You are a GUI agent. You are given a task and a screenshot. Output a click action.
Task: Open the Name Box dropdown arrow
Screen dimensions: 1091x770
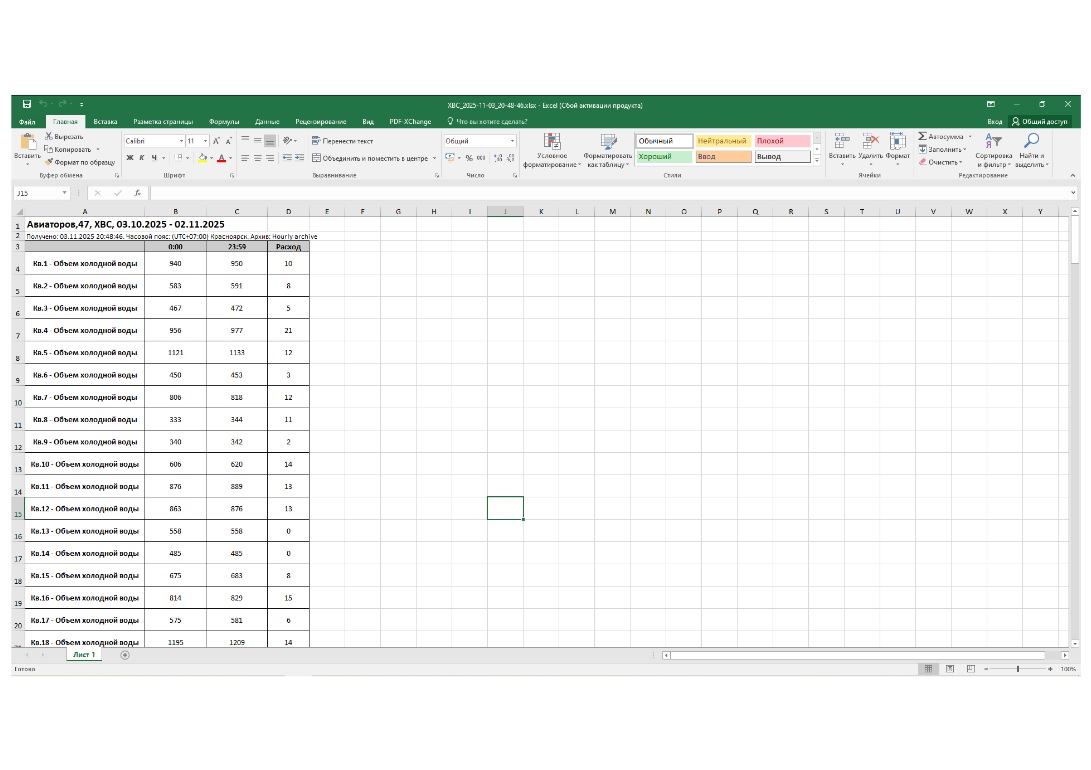click(65, 193)
